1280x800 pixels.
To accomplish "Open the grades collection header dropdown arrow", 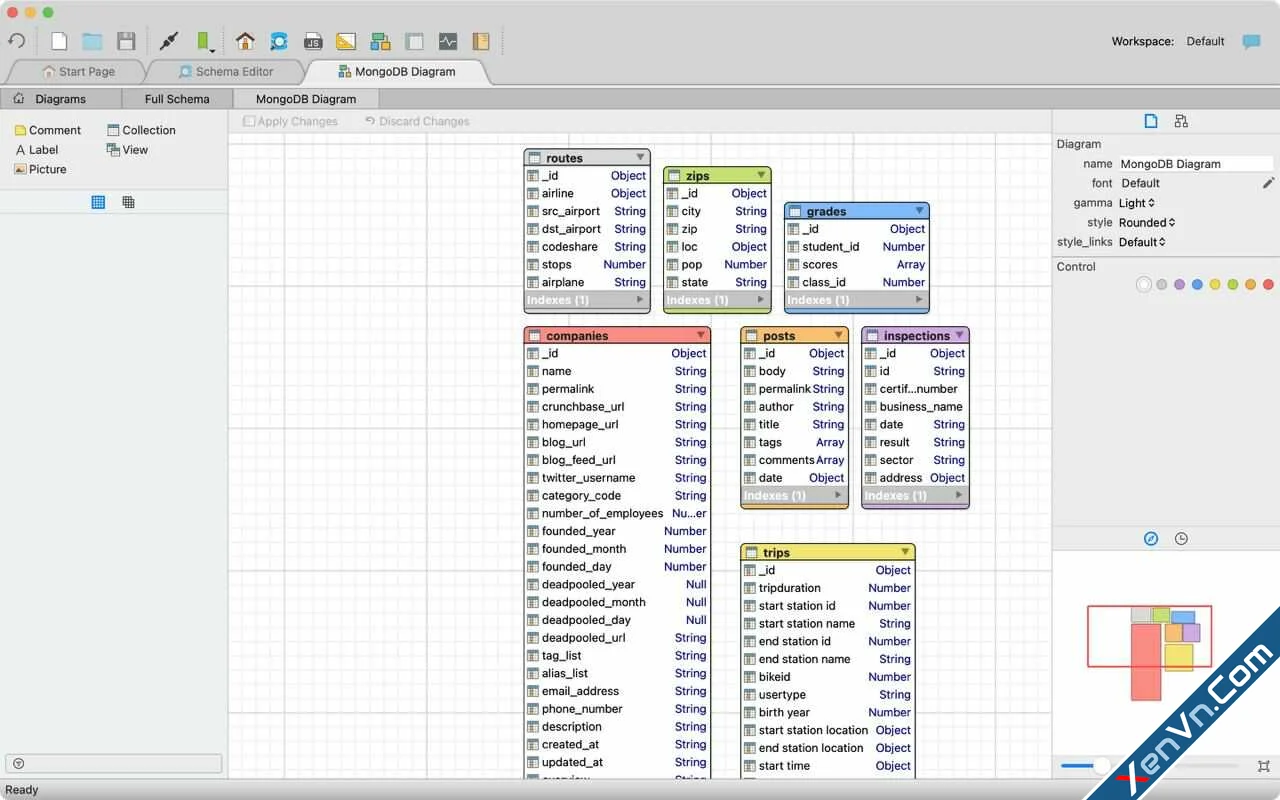I will 919,211.
